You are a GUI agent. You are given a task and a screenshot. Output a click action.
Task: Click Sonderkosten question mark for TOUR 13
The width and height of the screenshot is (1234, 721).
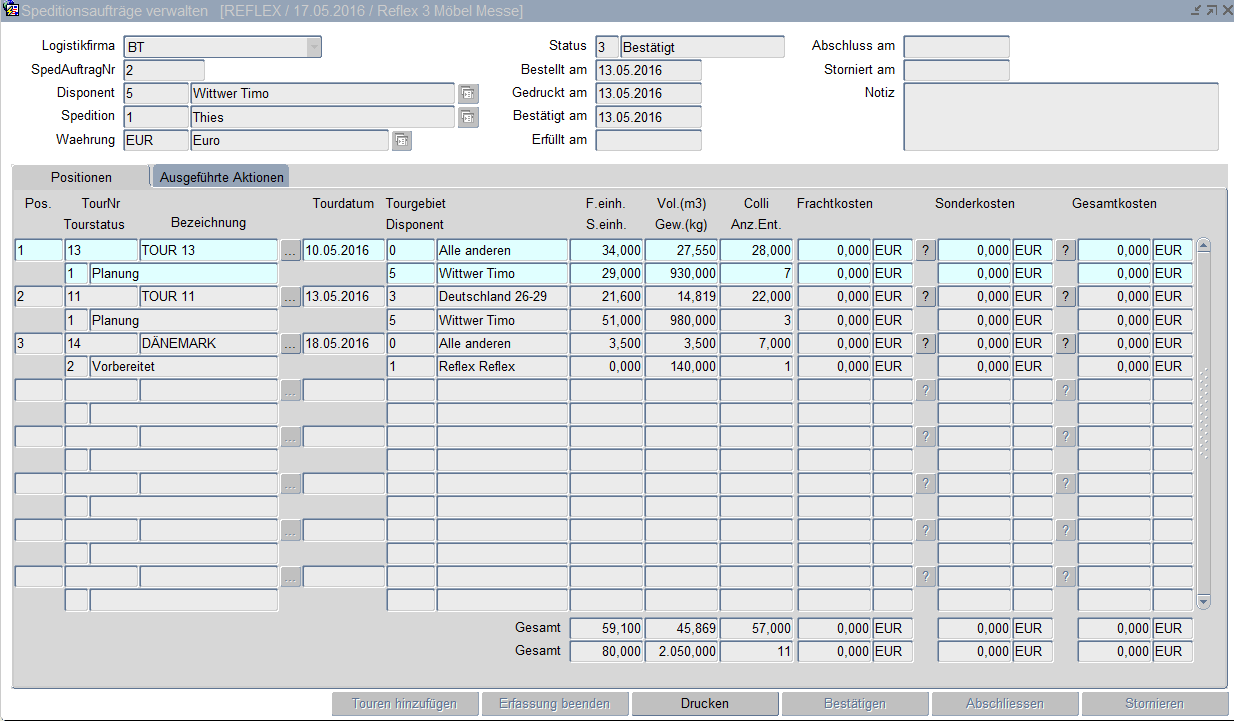pos(1066,250)
